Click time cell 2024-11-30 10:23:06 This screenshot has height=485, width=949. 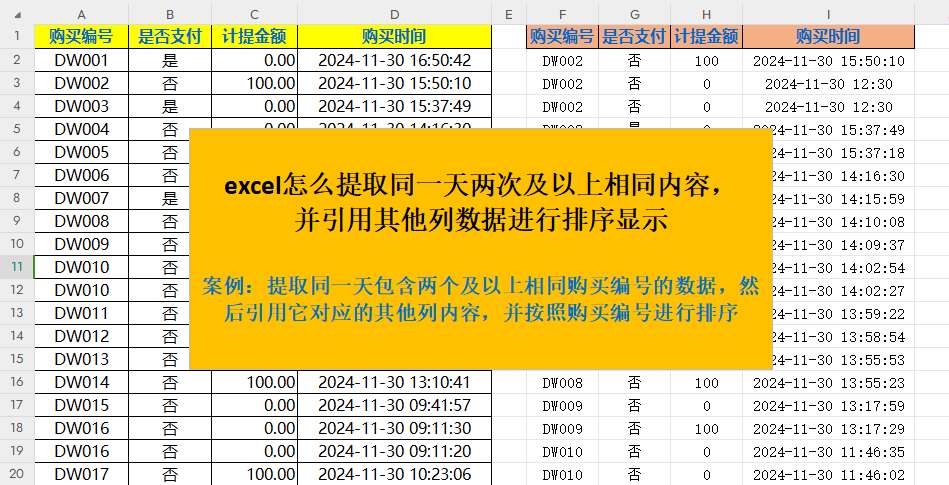click(x=395, y=474)
